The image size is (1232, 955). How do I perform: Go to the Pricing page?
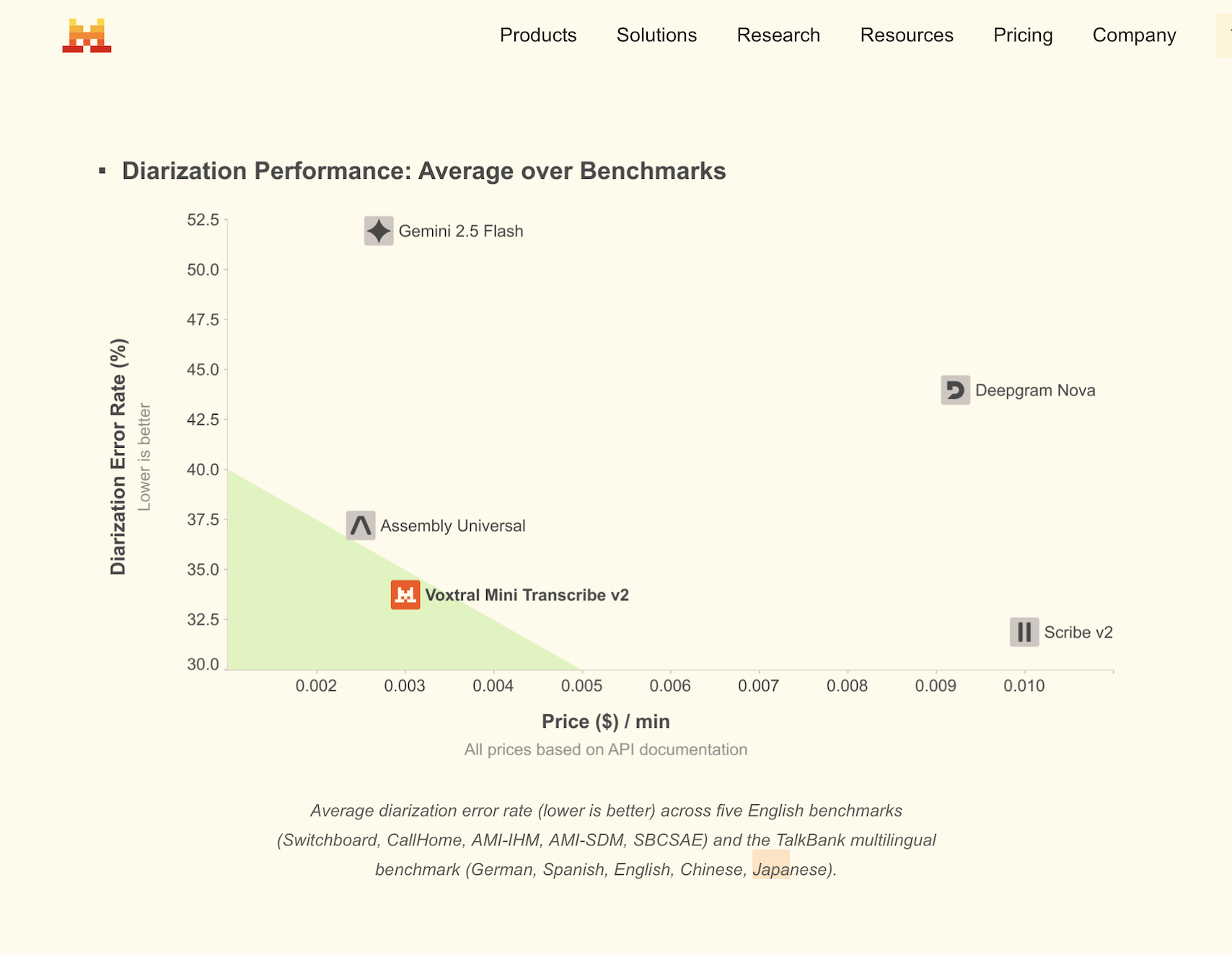coord(1023,35)
